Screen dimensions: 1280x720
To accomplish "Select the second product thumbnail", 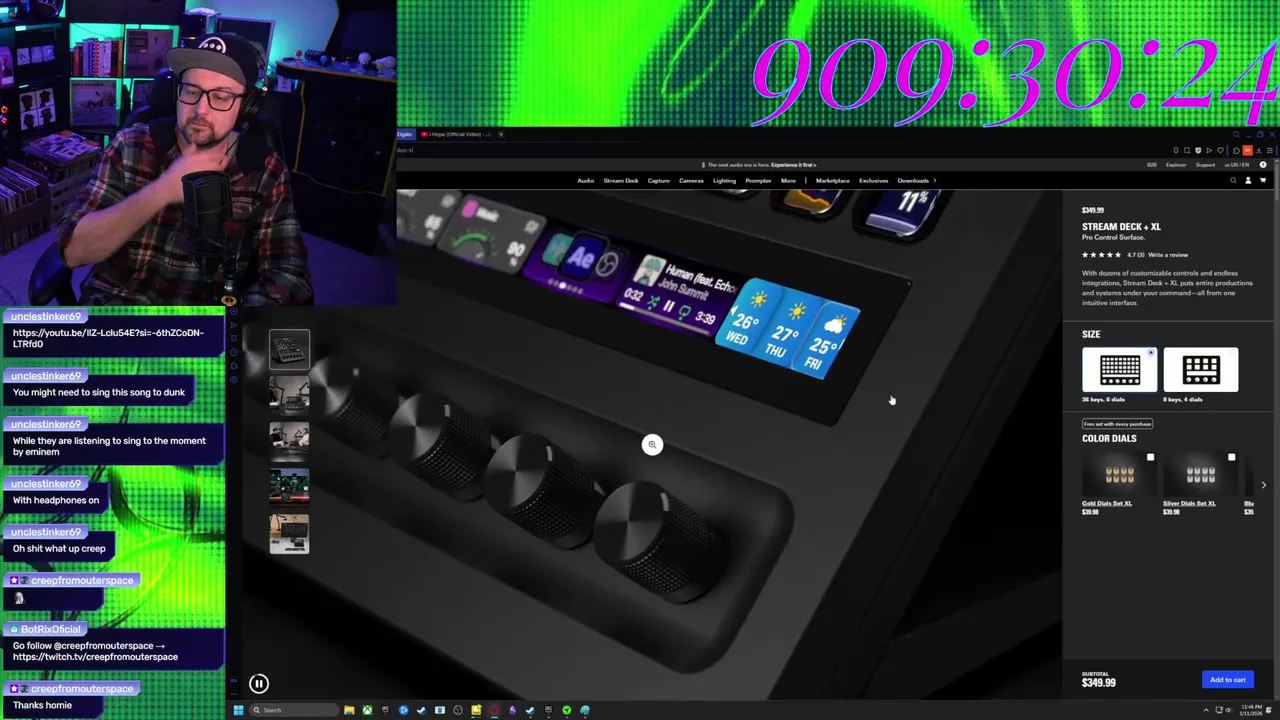I will tap(289, 394).
